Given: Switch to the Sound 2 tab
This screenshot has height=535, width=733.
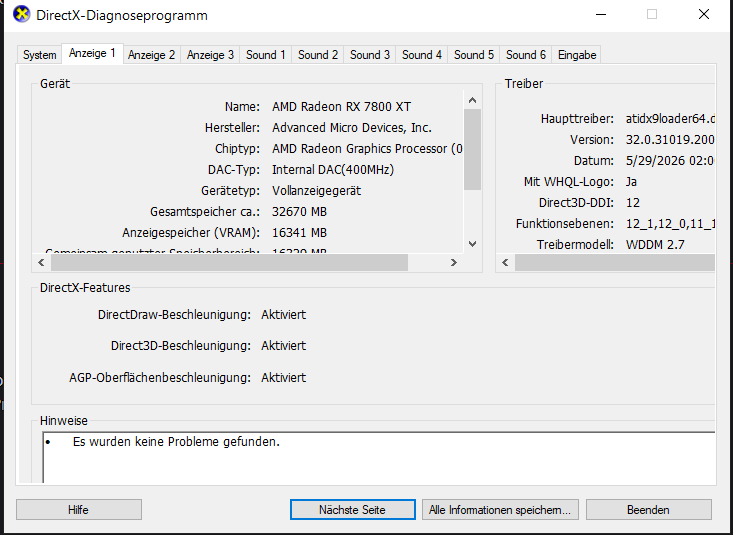Looking at the screenshot, I should [318, 55].
